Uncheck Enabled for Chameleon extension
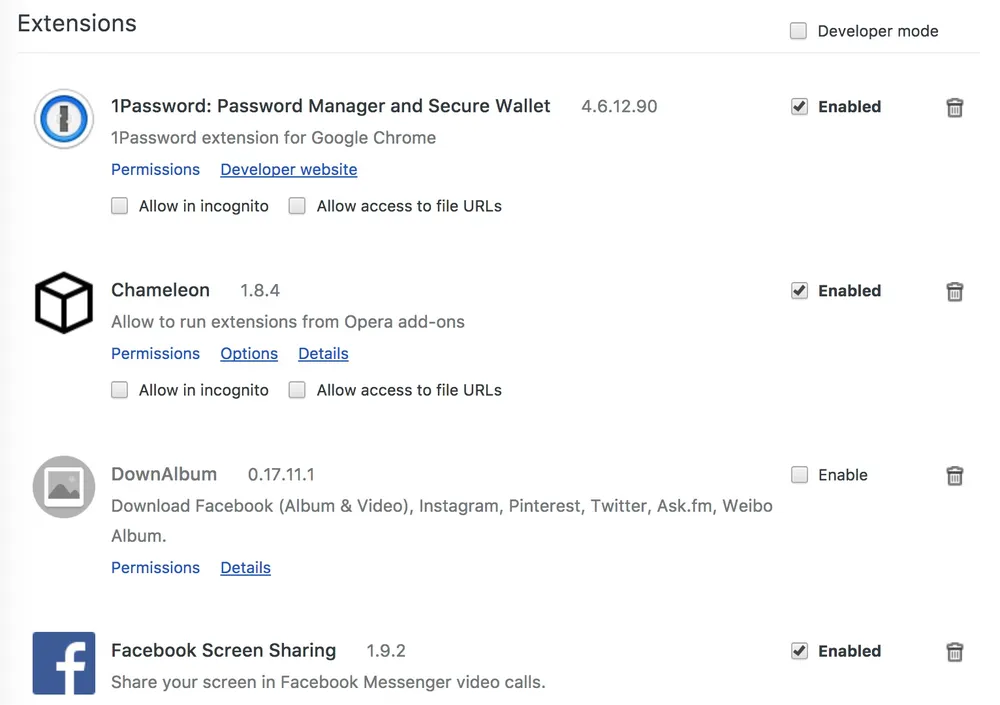This screenshot has height=705, width=1000. pyautogui.click(x=799, y=290)
